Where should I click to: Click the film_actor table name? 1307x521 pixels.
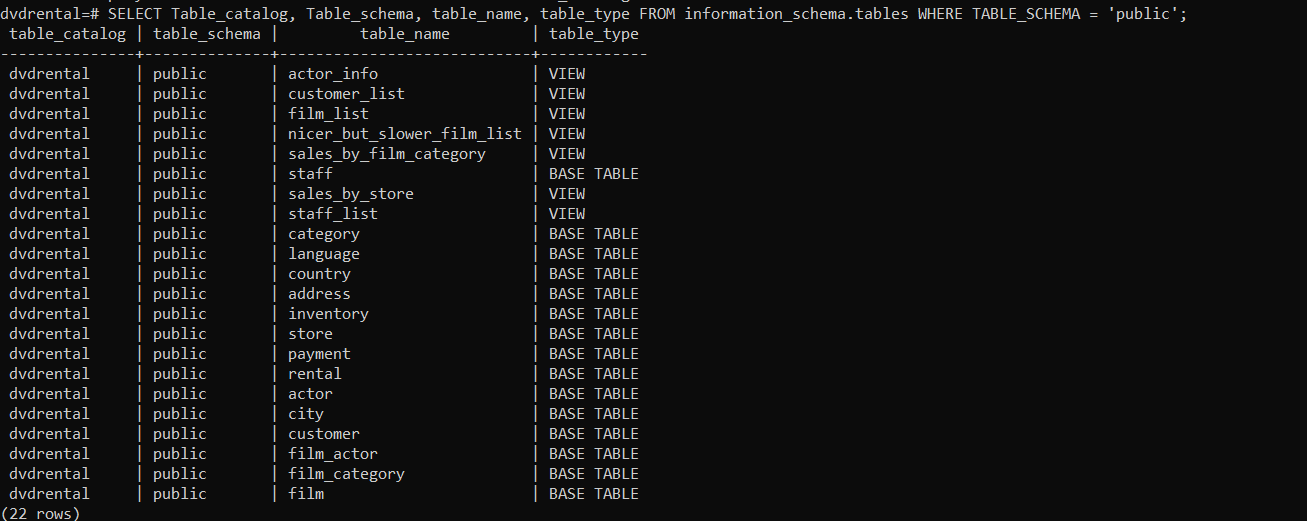[x=333, y=454]
